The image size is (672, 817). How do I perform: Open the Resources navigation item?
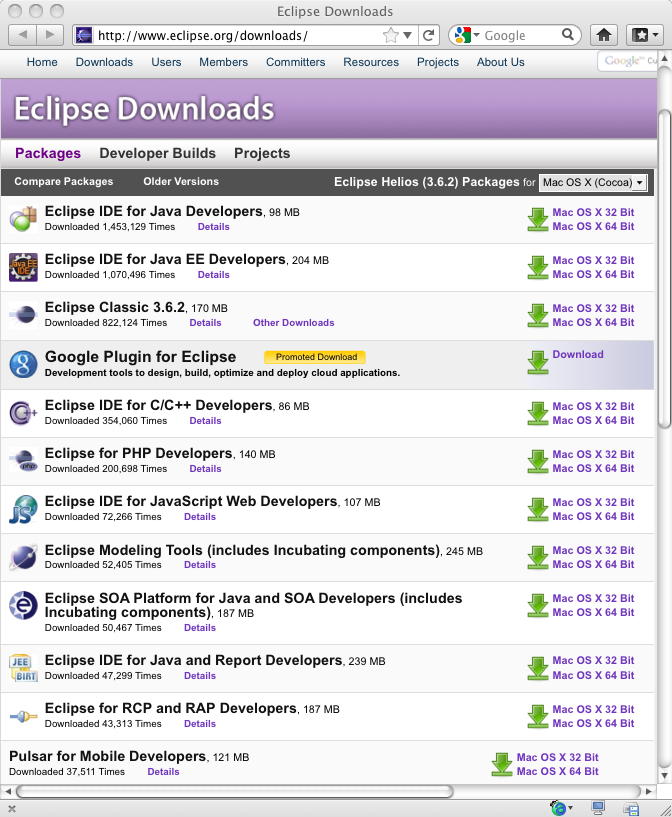pyautogui.click(x=371, y=62)
